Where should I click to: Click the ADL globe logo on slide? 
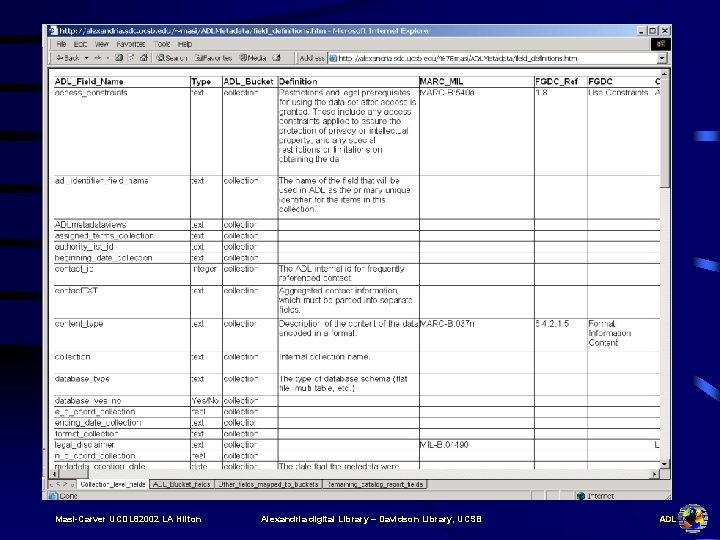coord(693,518)
